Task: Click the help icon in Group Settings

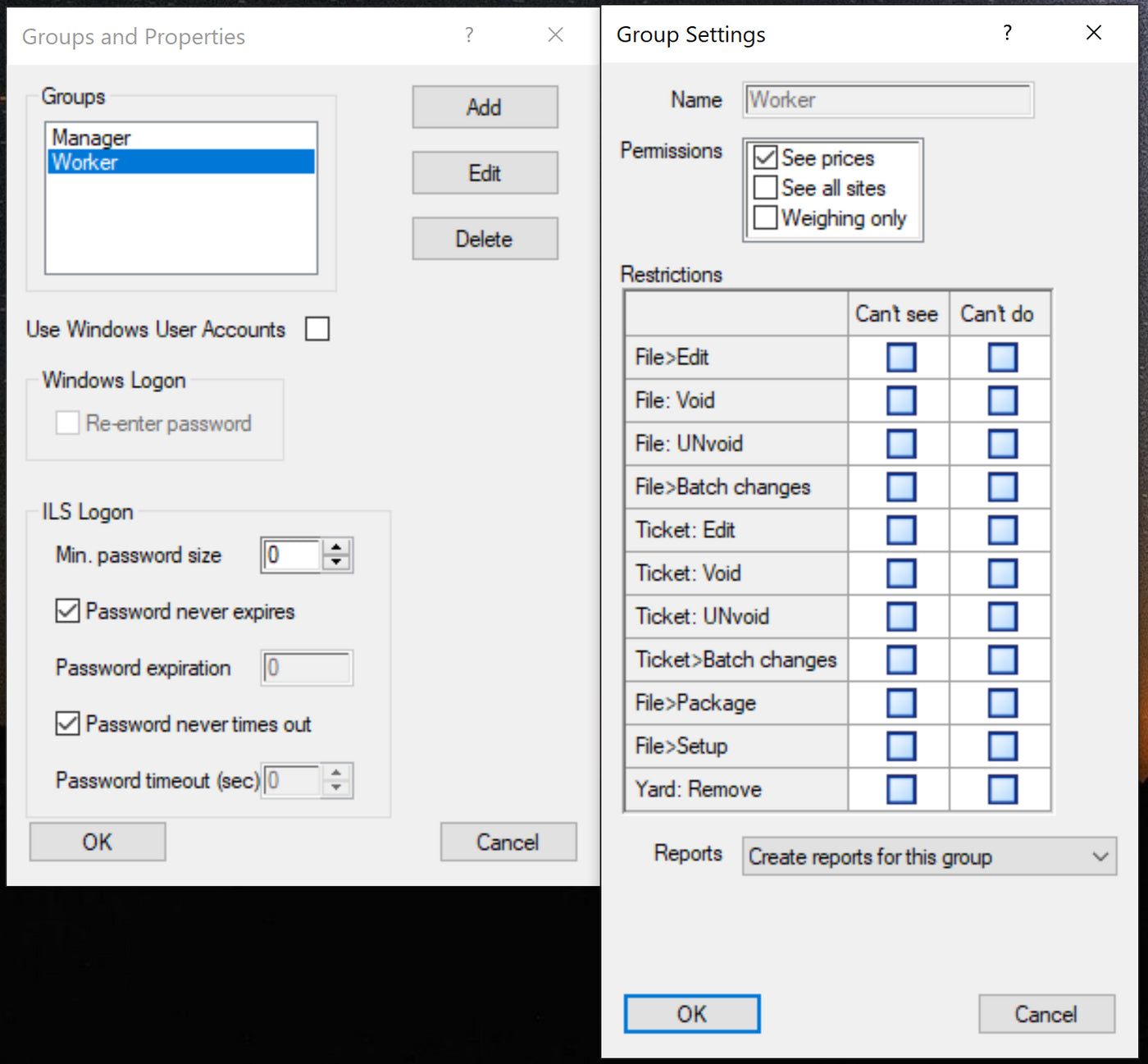Action: coord(1007,34)
